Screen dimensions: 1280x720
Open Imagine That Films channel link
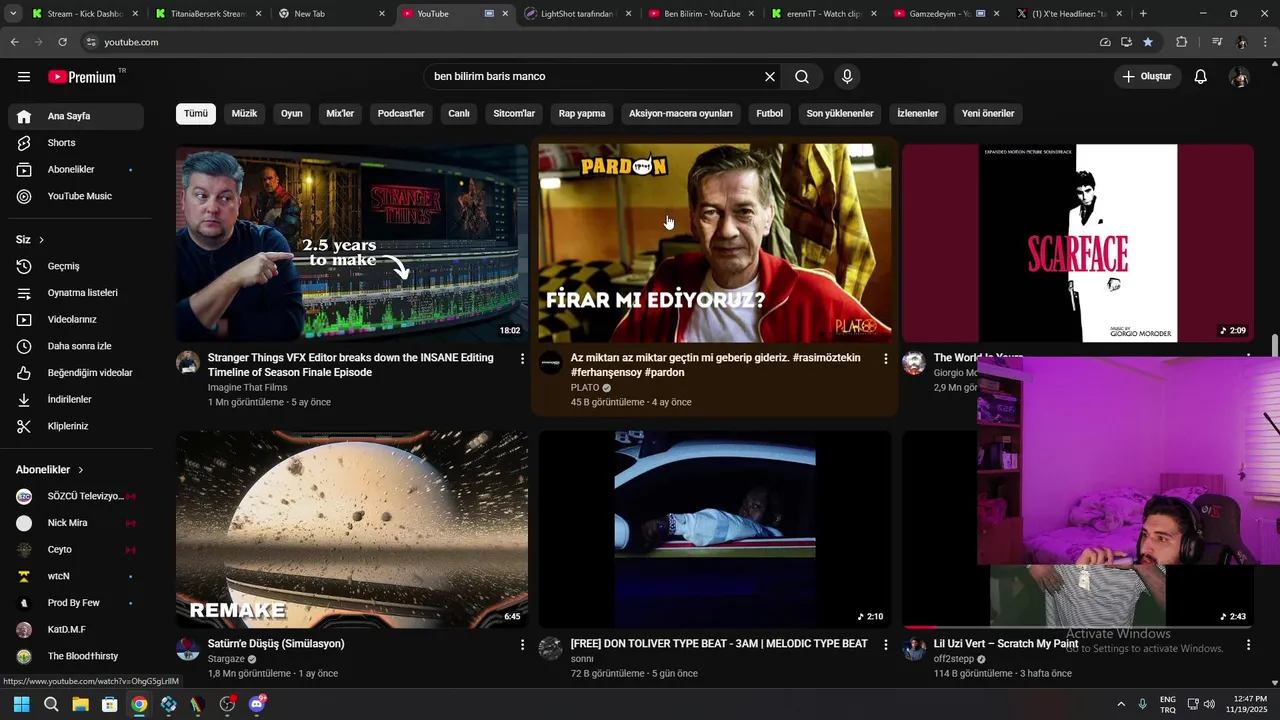247,388
